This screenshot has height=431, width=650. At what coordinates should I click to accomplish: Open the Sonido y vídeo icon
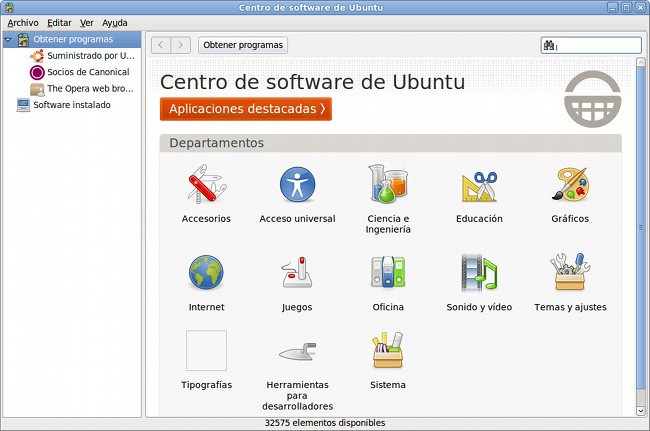point(479,272)
